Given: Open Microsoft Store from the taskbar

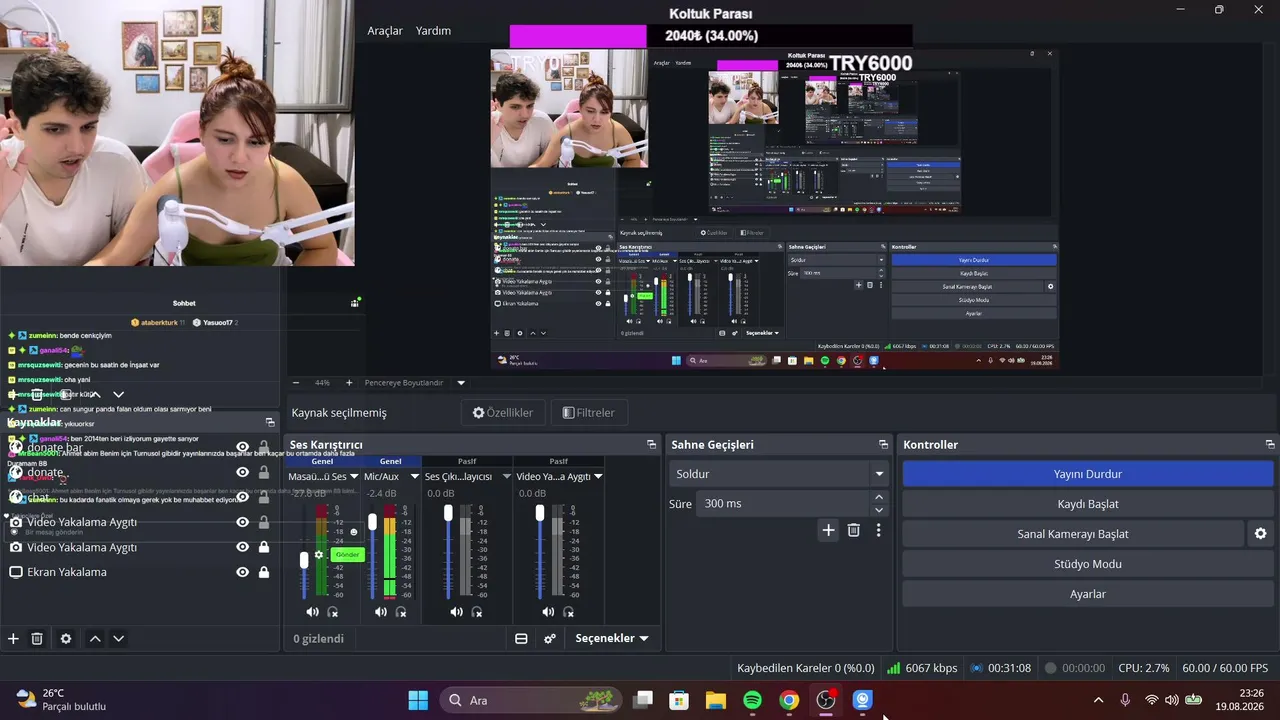Looking at the screenshot, I should 679,700.
